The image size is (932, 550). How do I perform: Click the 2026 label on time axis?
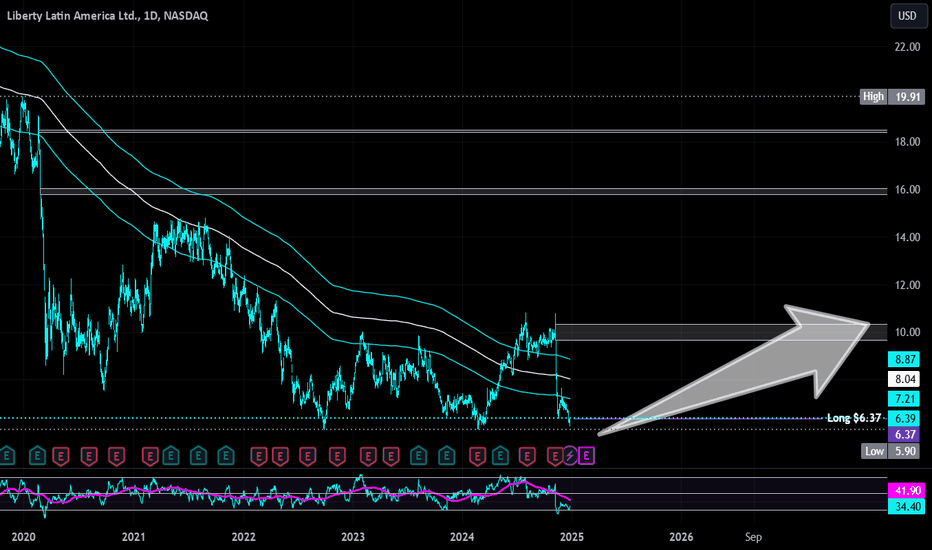click(681, 537)
